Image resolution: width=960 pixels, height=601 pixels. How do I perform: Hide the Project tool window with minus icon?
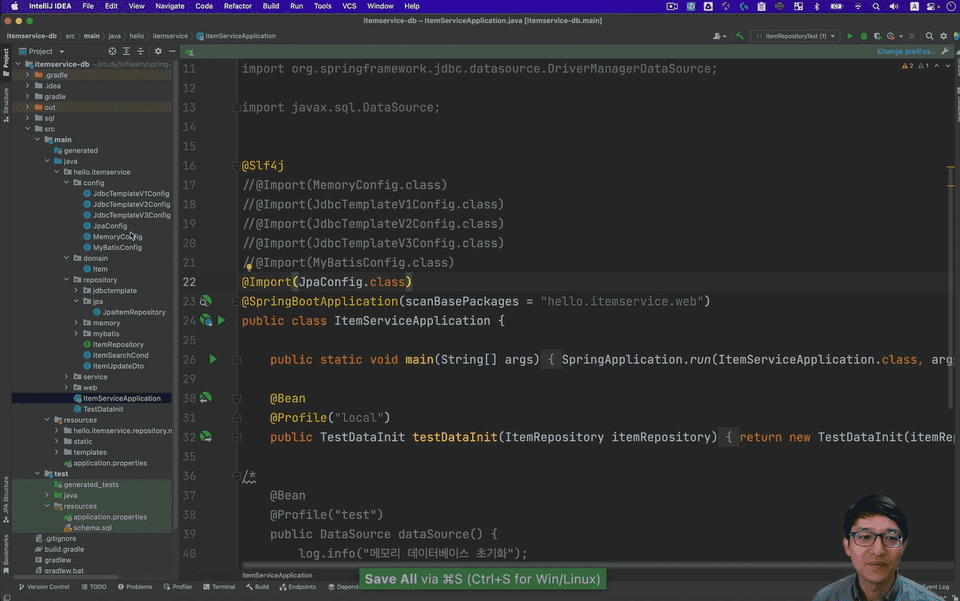(171, 51)
